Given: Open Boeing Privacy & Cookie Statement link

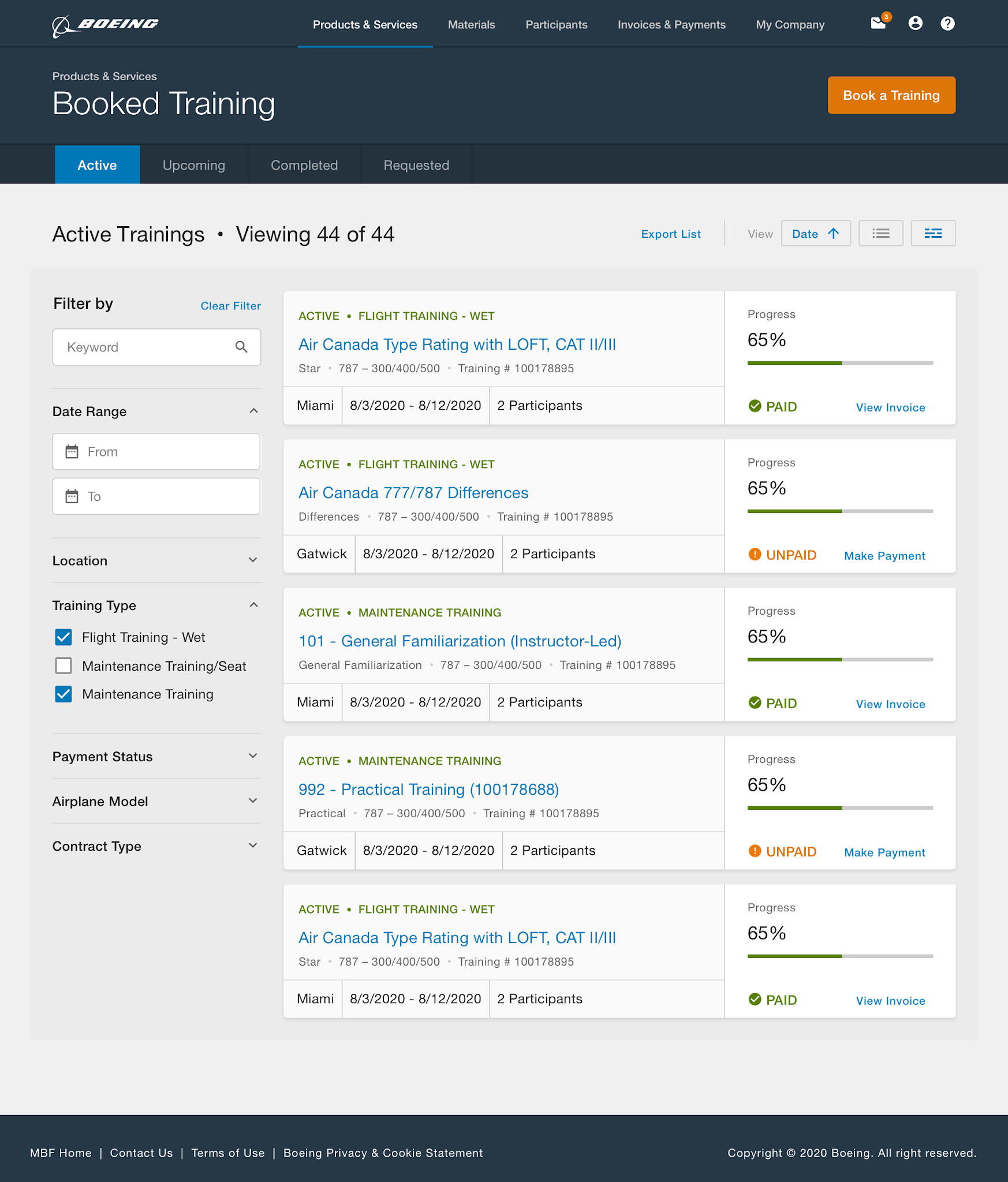Looking at the screenshot, I should click(383, 1153).
